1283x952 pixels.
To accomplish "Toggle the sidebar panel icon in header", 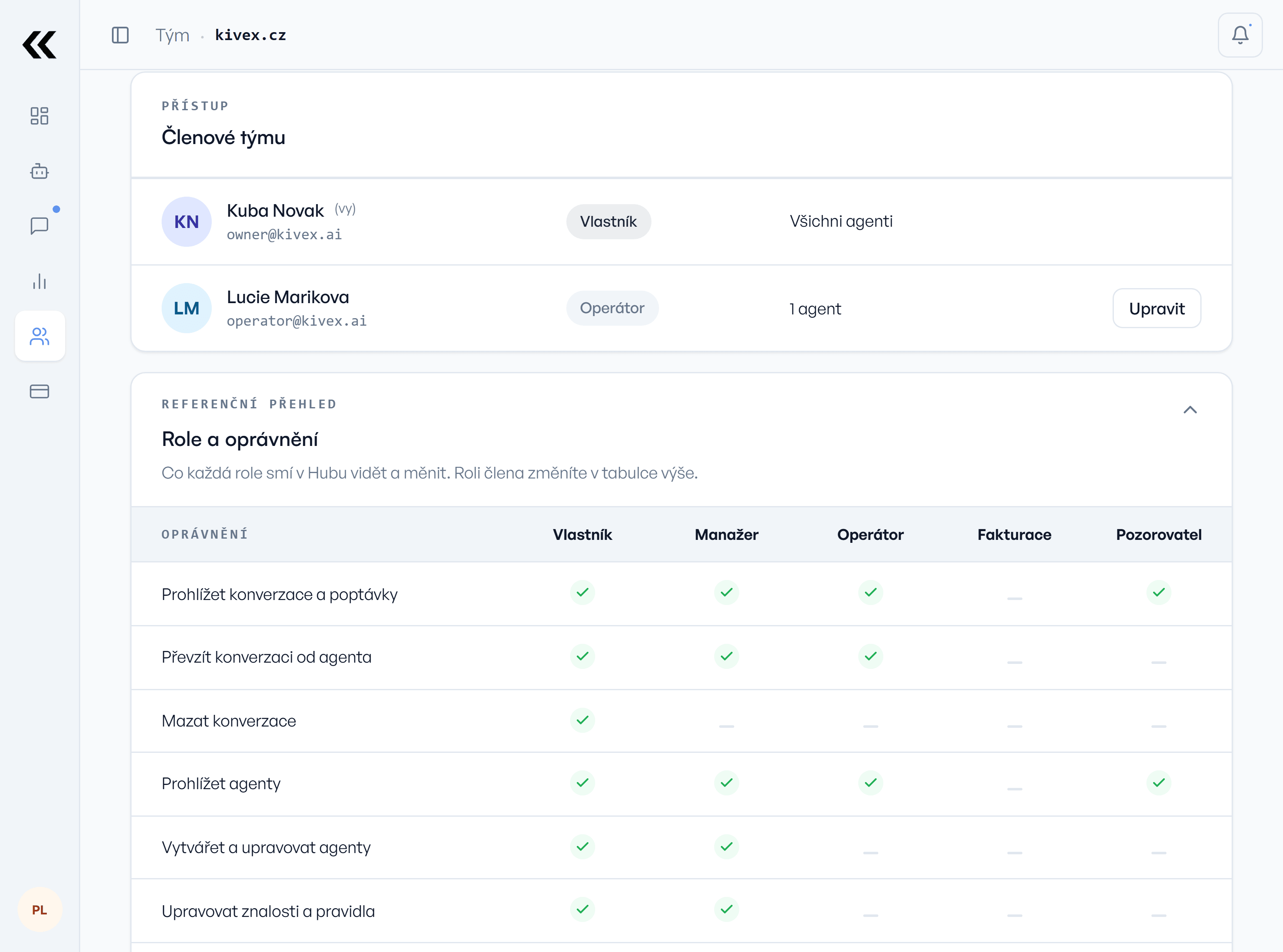I will [x=120, y=35].
